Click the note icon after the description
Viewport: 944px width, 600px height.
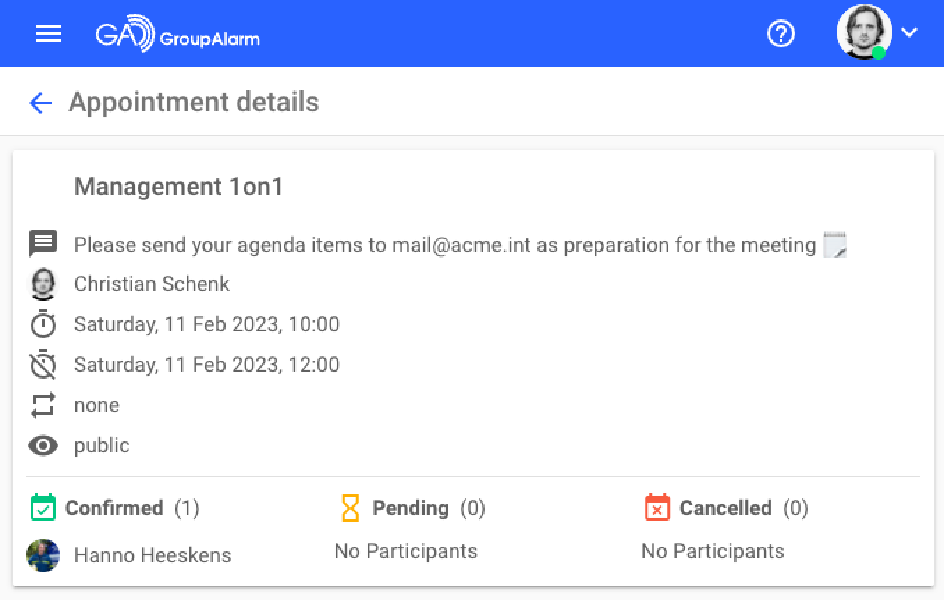(x=834, y=245)
